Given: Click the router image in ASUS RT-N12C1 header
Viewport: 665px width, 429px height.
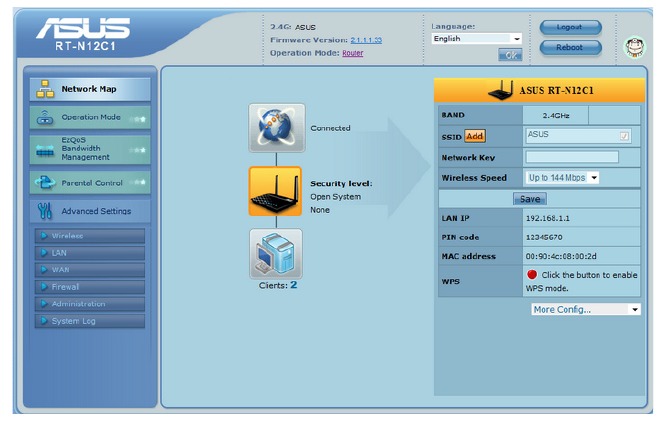Looking at the screenshot, I should coord(501,90).
